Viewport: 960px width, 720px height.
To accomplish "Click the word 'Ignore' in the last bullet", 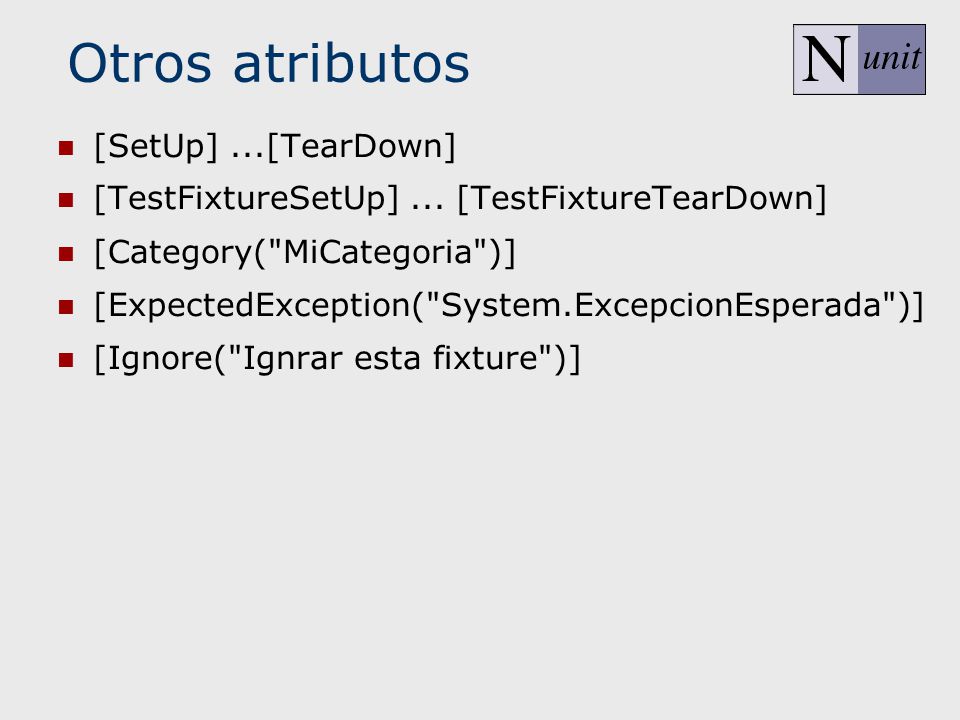I will click(x=160, y=359).
